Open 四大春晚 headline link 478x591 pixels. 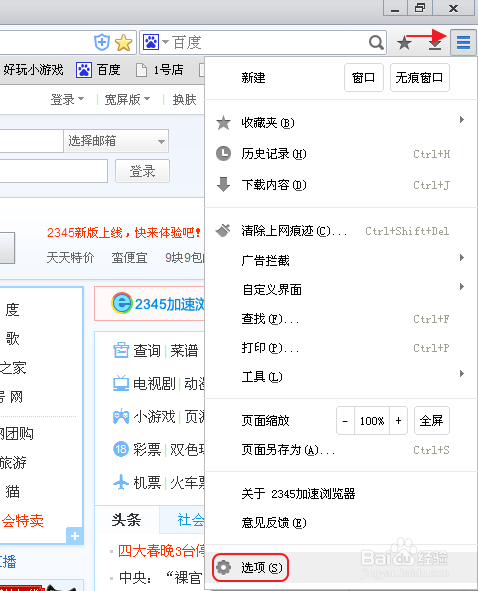pos(161,551)
